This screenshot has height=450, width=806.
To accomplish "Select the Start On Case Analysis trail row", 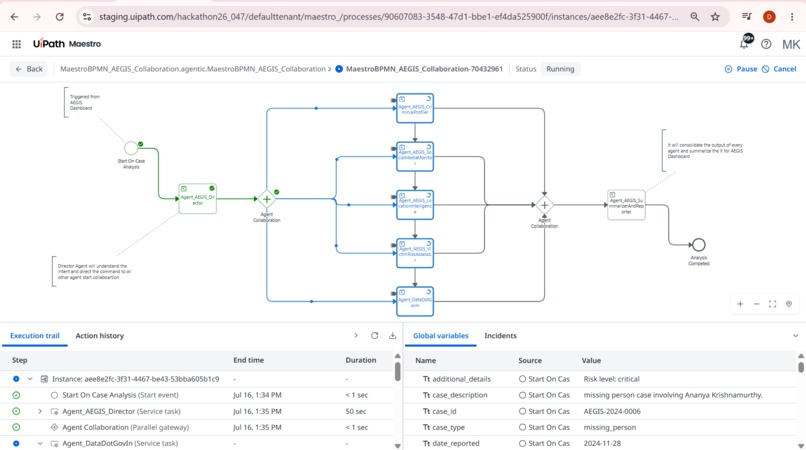I will tap(197, 395).
